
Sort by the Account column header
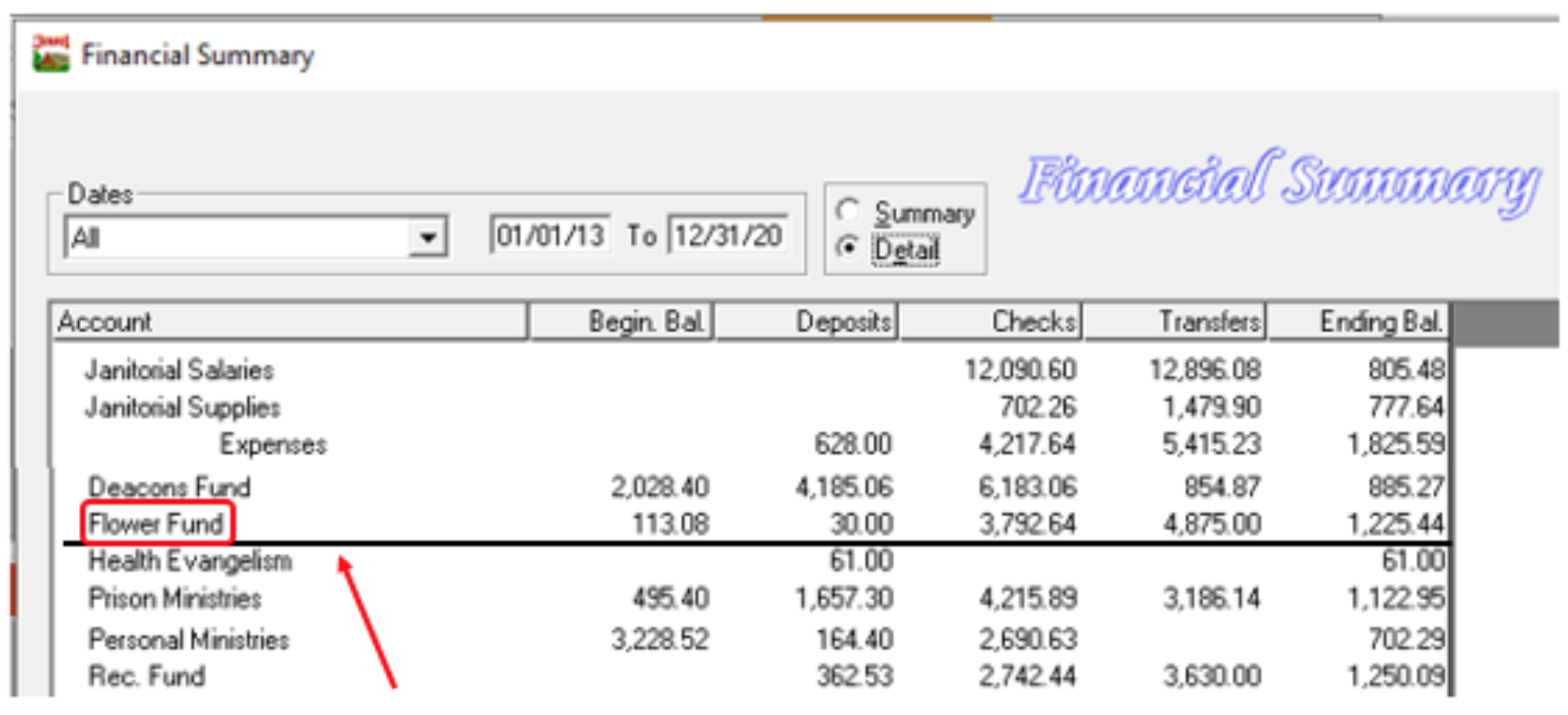tap(289, 322)
